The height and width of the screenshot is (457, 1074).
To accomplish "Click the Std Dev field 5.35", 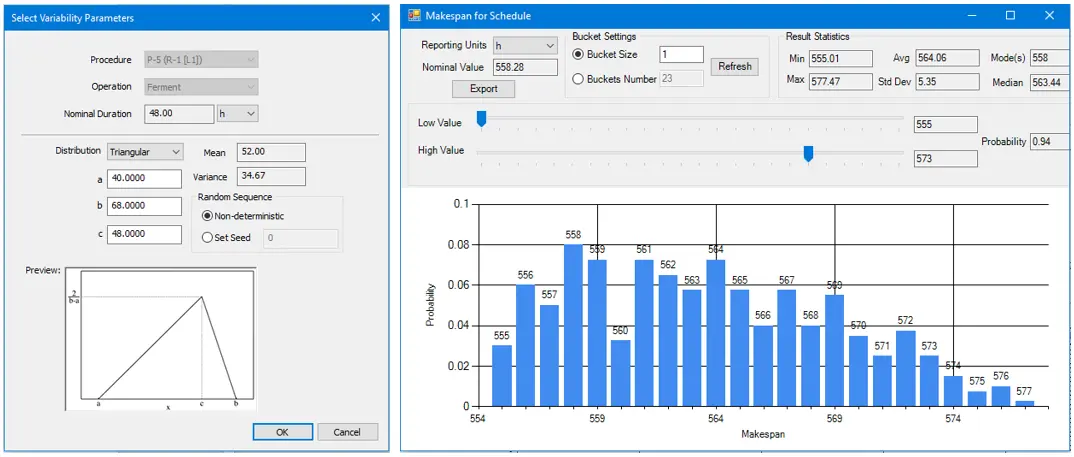I will click(947, 82).
